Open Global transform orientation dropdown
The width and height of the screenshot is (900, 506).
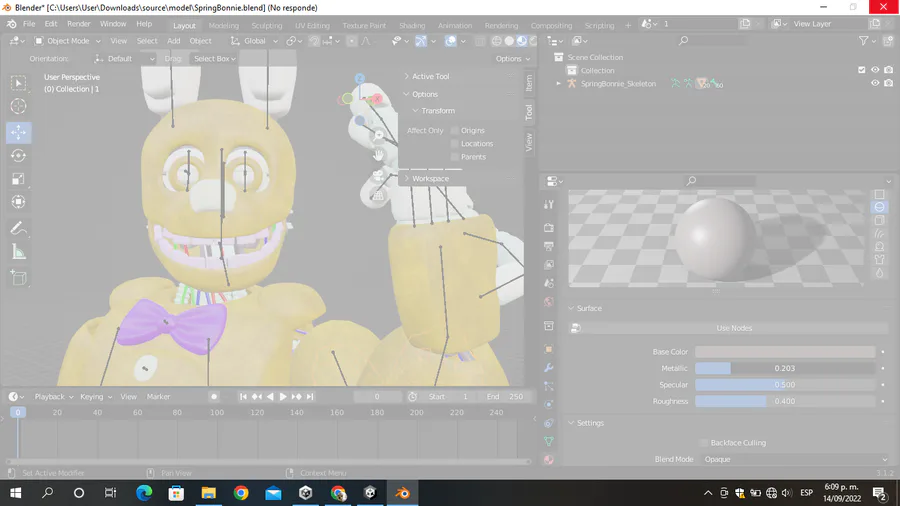254,41
